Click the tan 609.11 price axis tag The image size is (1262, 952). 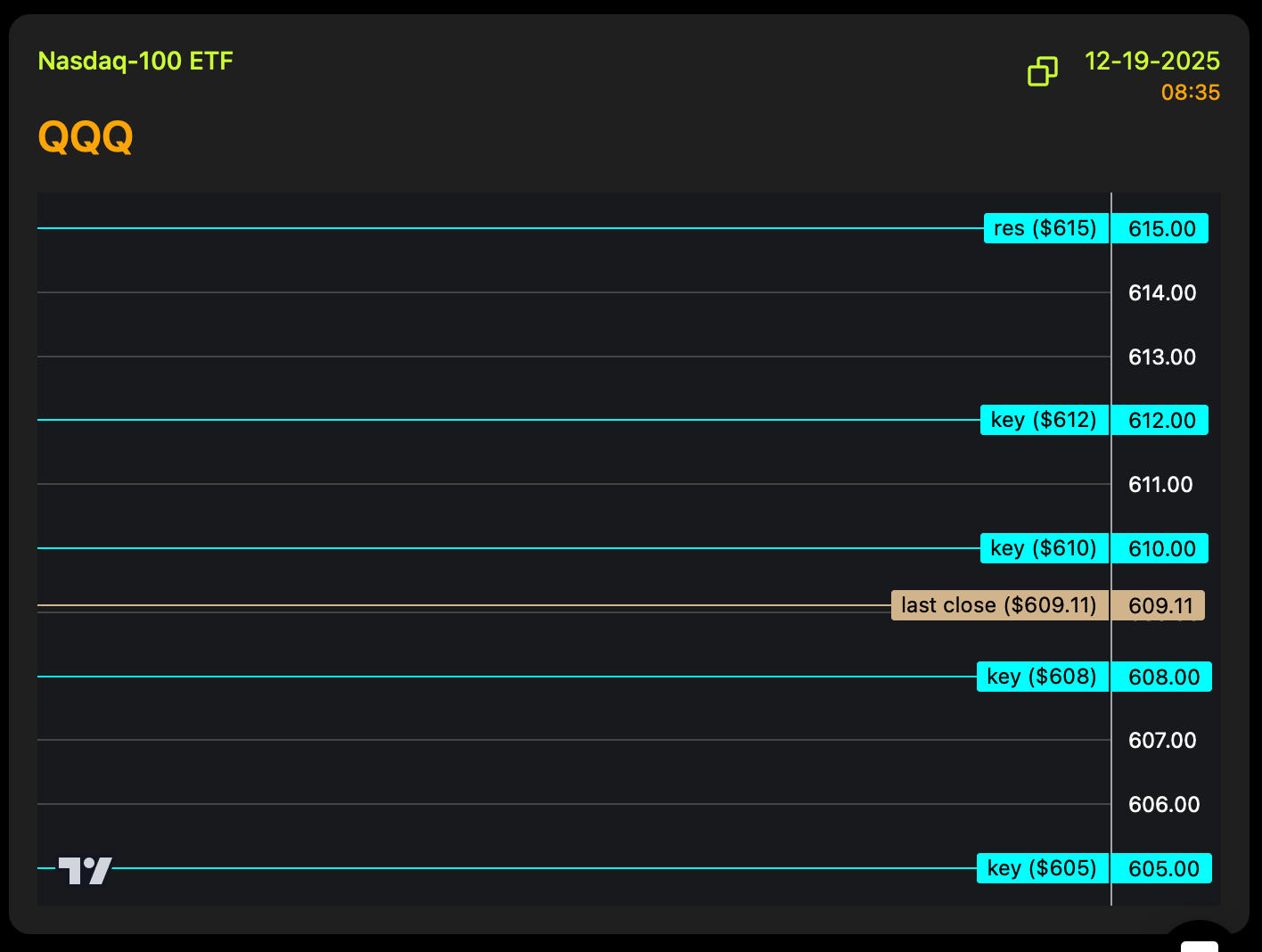1160,605
